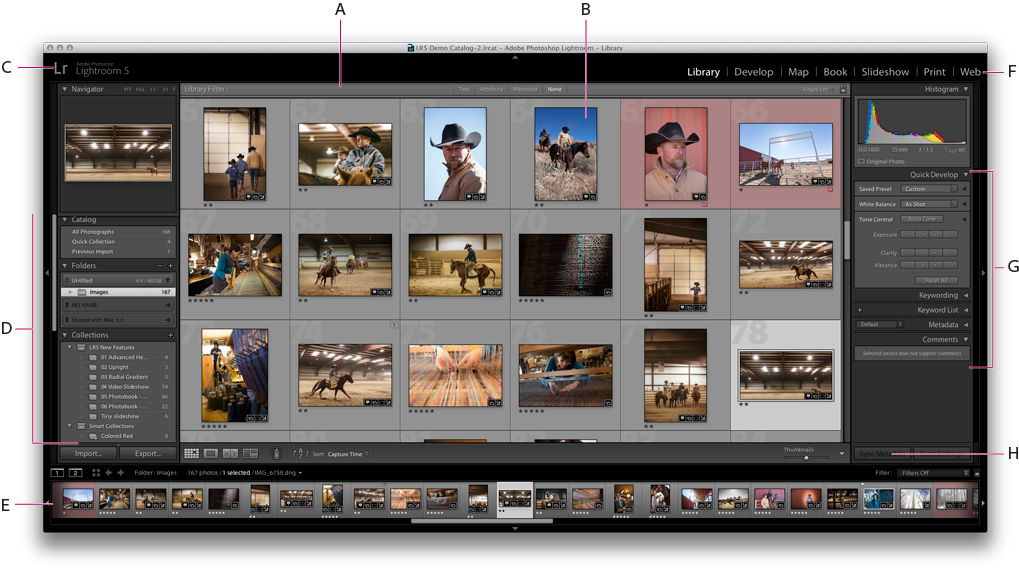Click the Export button

148,453
